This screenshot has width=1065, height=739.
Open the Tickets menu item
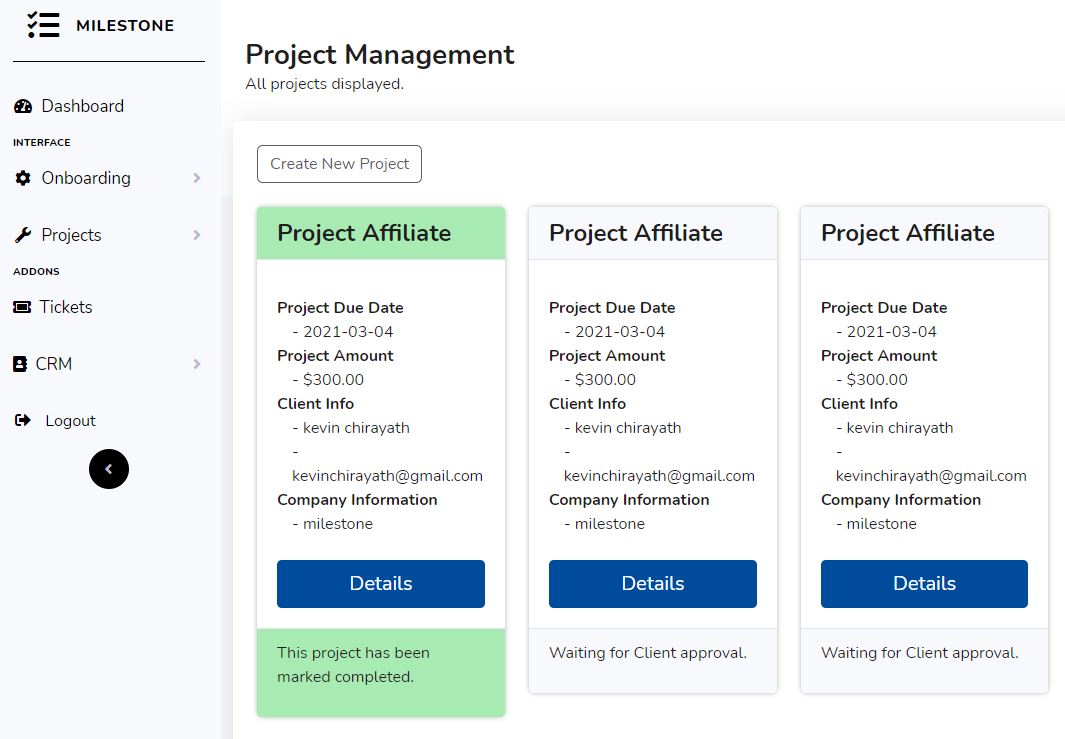click(x=66, y=307)
